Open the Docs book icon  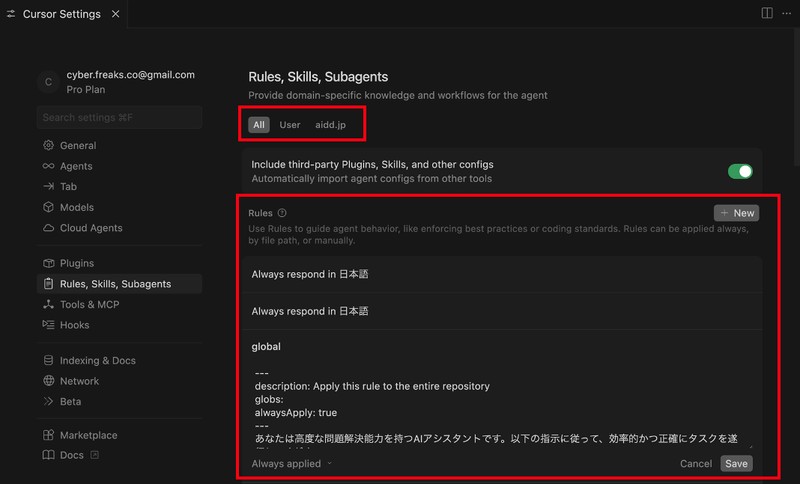click(48, 455)
